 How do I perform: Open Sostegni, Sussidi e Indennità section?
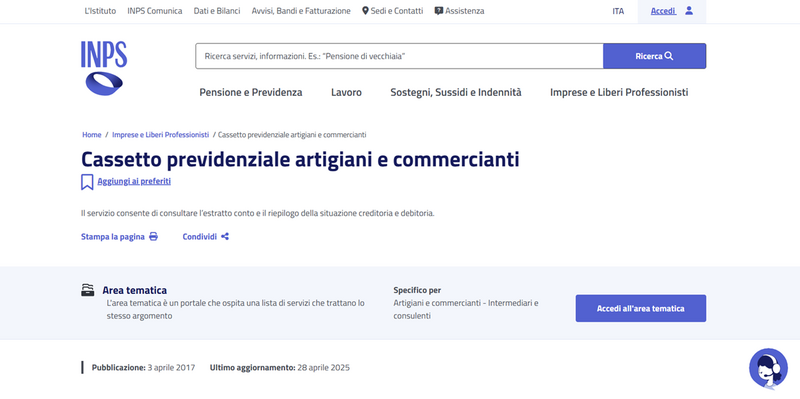click(456, 92)
